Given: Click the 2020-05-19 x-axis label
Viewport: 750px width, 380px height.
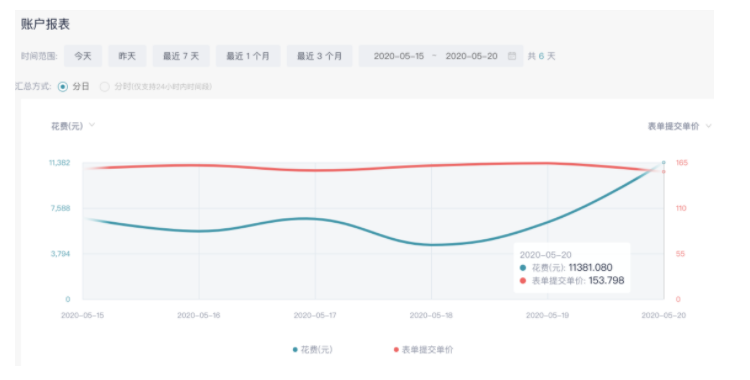Looking at the screenshot, I should point(547,315).
